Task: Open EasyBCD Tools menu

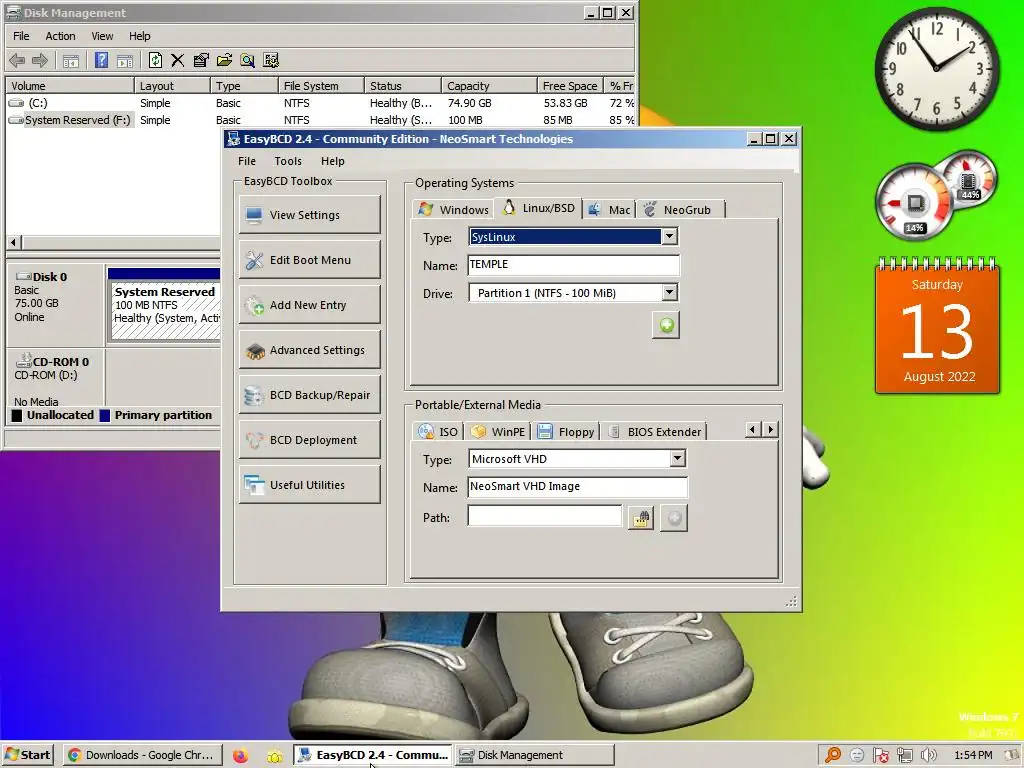Action: click(288, 161)
